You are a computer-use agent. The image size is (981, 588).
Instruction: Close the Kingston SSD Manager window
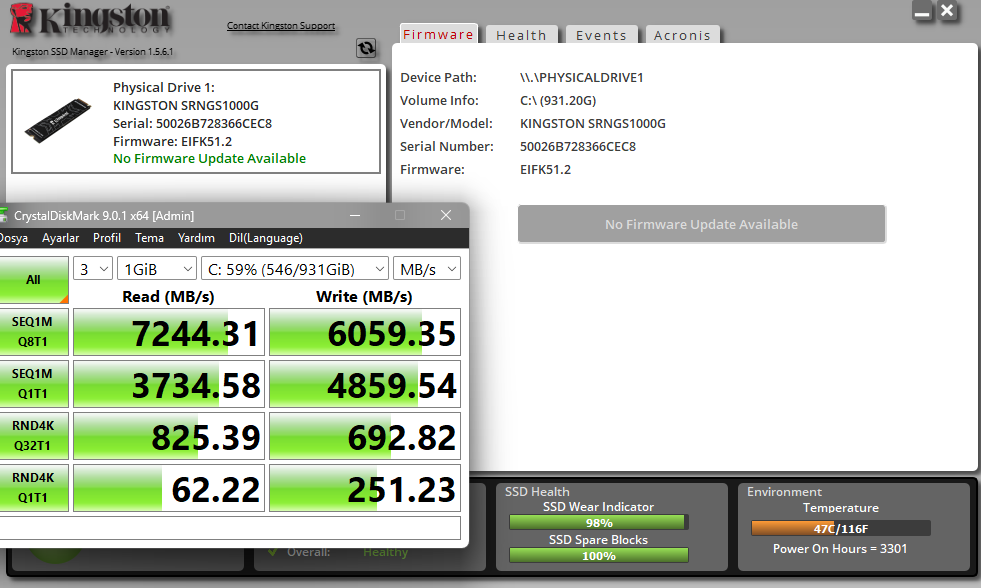coord(947,11)
